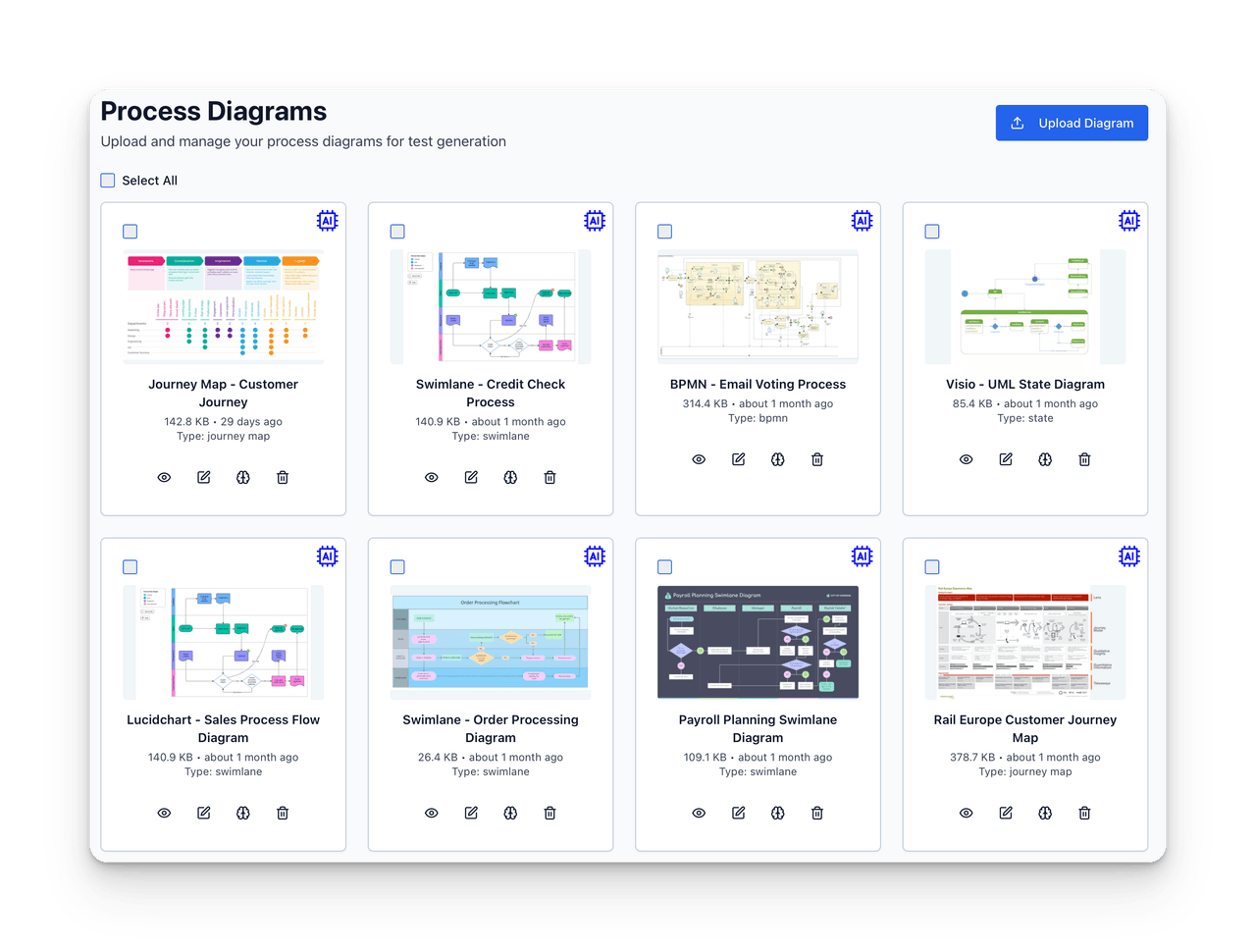The image size is (1256, 952).
Task: Edit the BPMN - Email Voting Process diagram
Action: (x=738, y=459)
